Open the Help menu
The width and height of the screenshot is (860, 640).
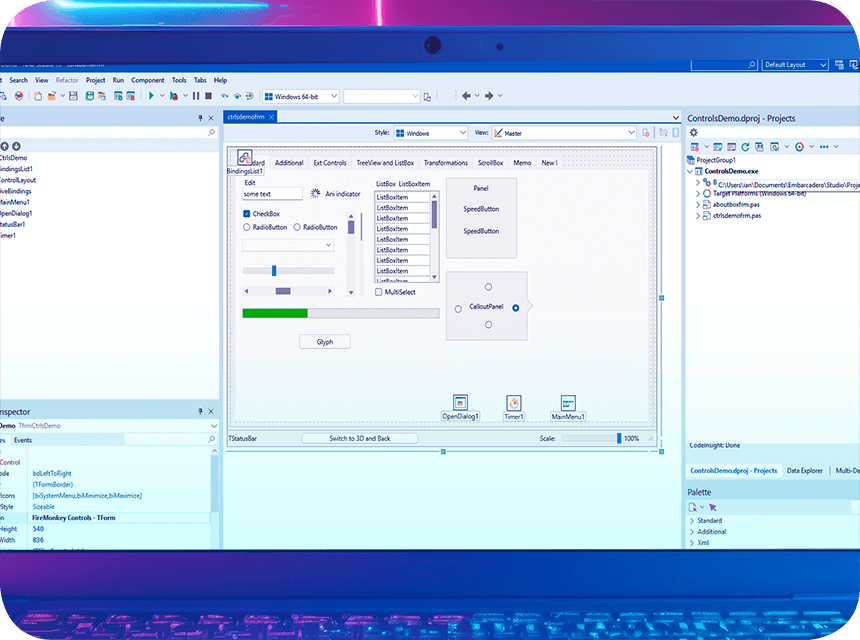pyautogui.click(x=220, y=80)
